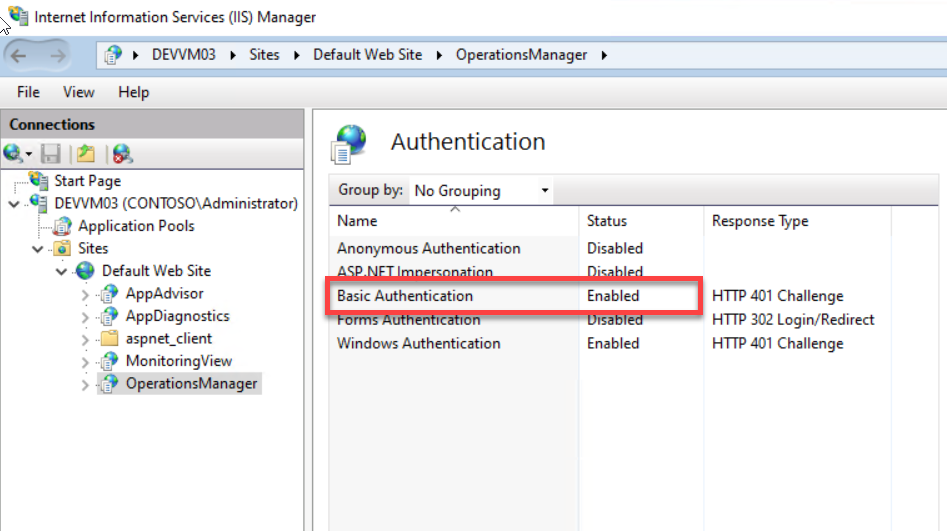
Task: Sort by the Status column header
Action: [606, 221]
